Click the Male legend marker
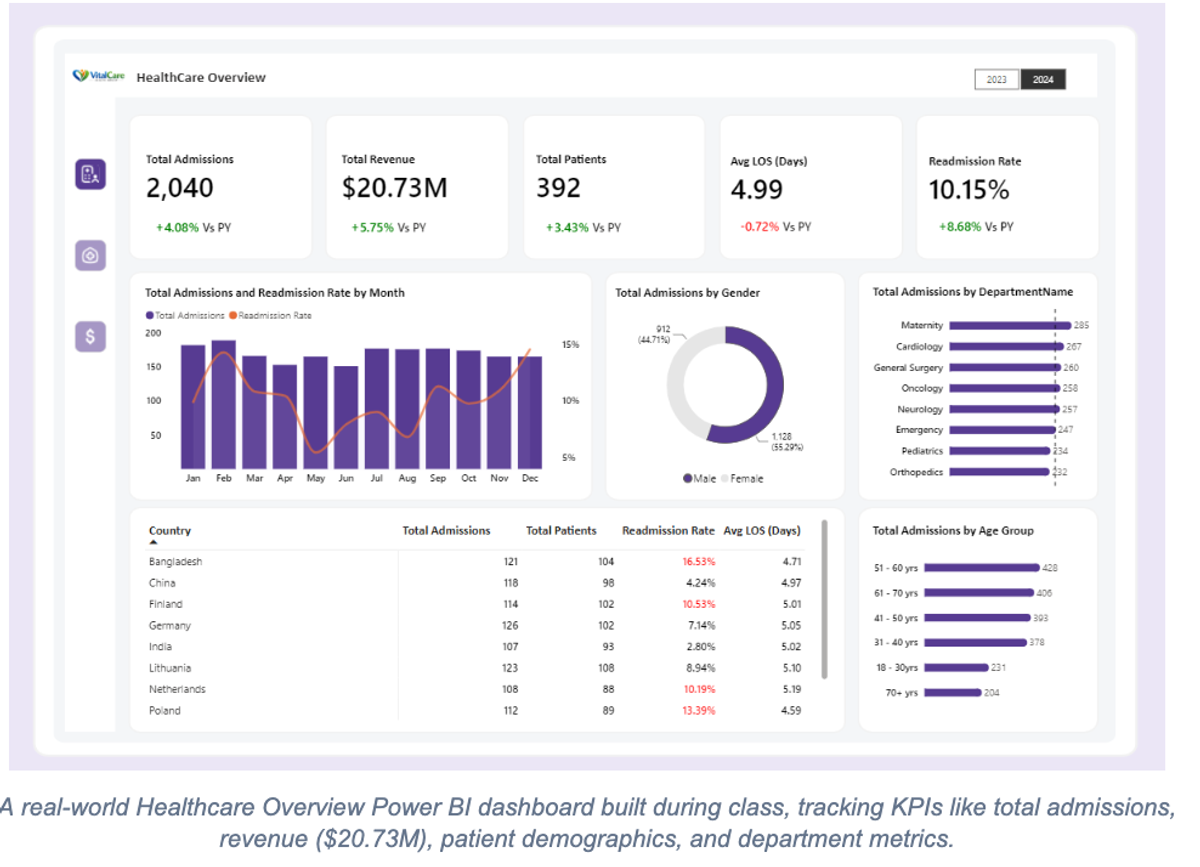 (x=687, y=479)
